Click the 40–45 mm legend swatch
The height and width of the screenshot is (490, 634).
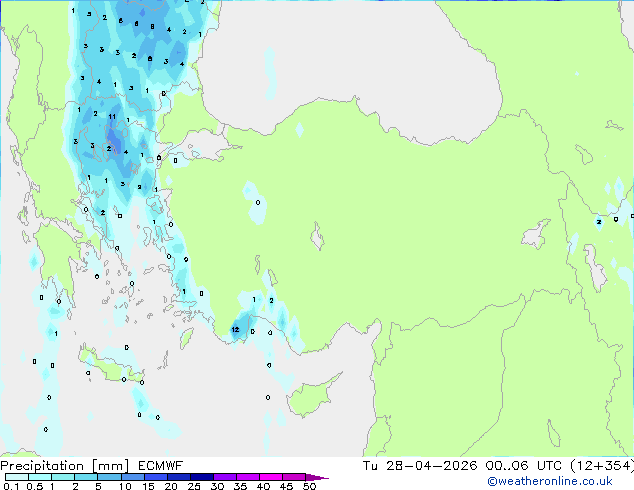(271, 477)
